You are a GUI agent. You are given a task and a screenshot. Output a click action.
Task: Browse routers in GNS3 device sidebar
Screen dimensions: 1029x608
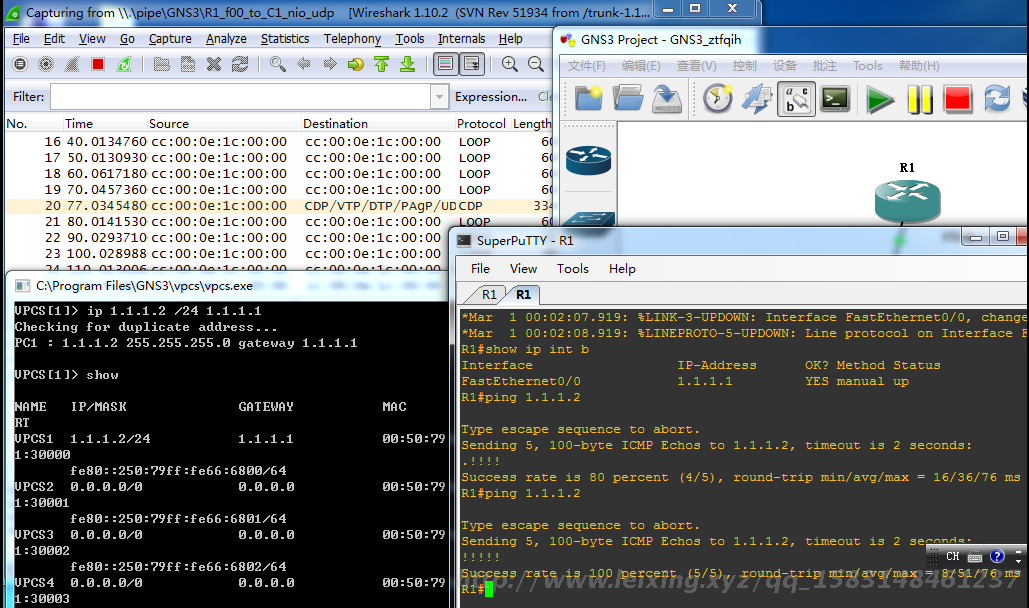(589, 160)
